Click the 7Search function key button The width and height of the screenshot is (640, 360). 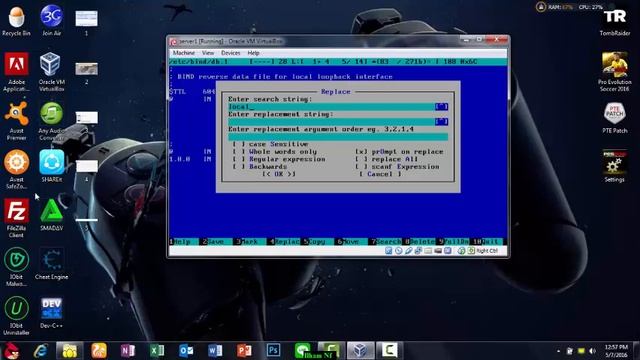click(385, 242)
